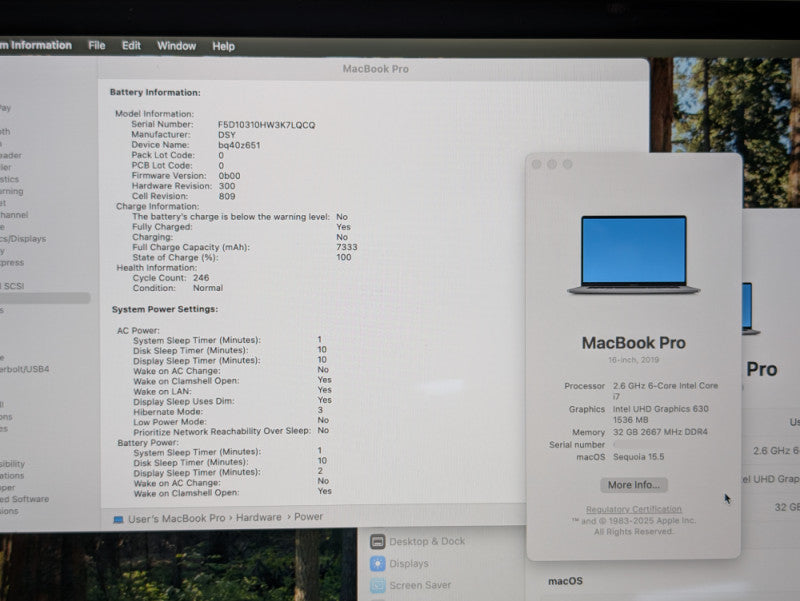Open the Window menu
This screenshot has width=800, height=601.
coord(177,46)
